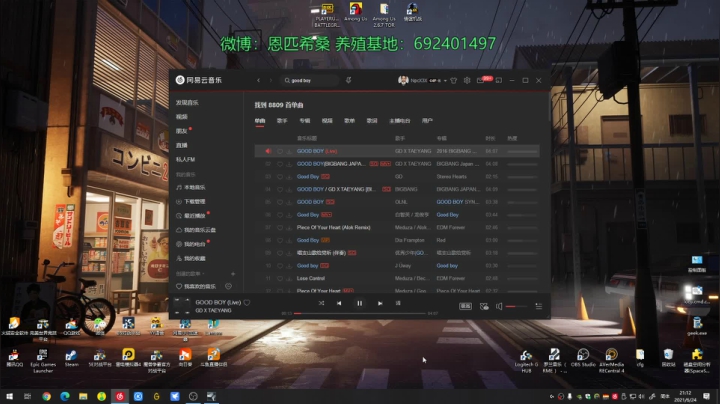Download the Stereo Hearts album Good Boy track
This screenshot has width=720, height=404.
point(289,177)
